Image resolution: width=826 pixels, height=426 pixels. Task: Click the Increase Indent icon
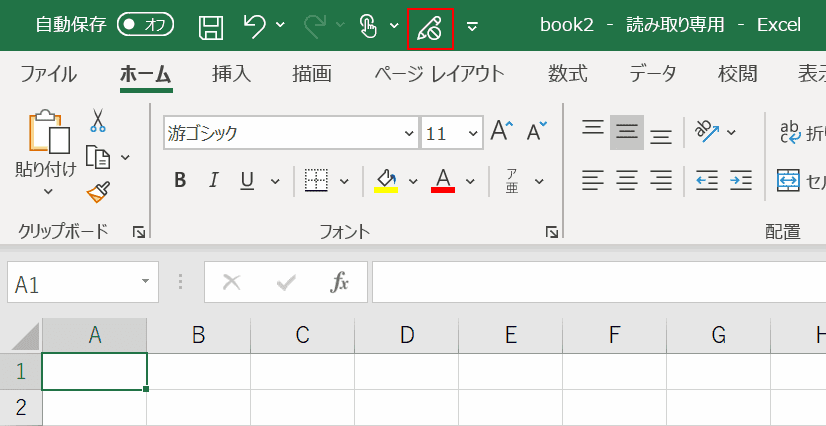741,181
